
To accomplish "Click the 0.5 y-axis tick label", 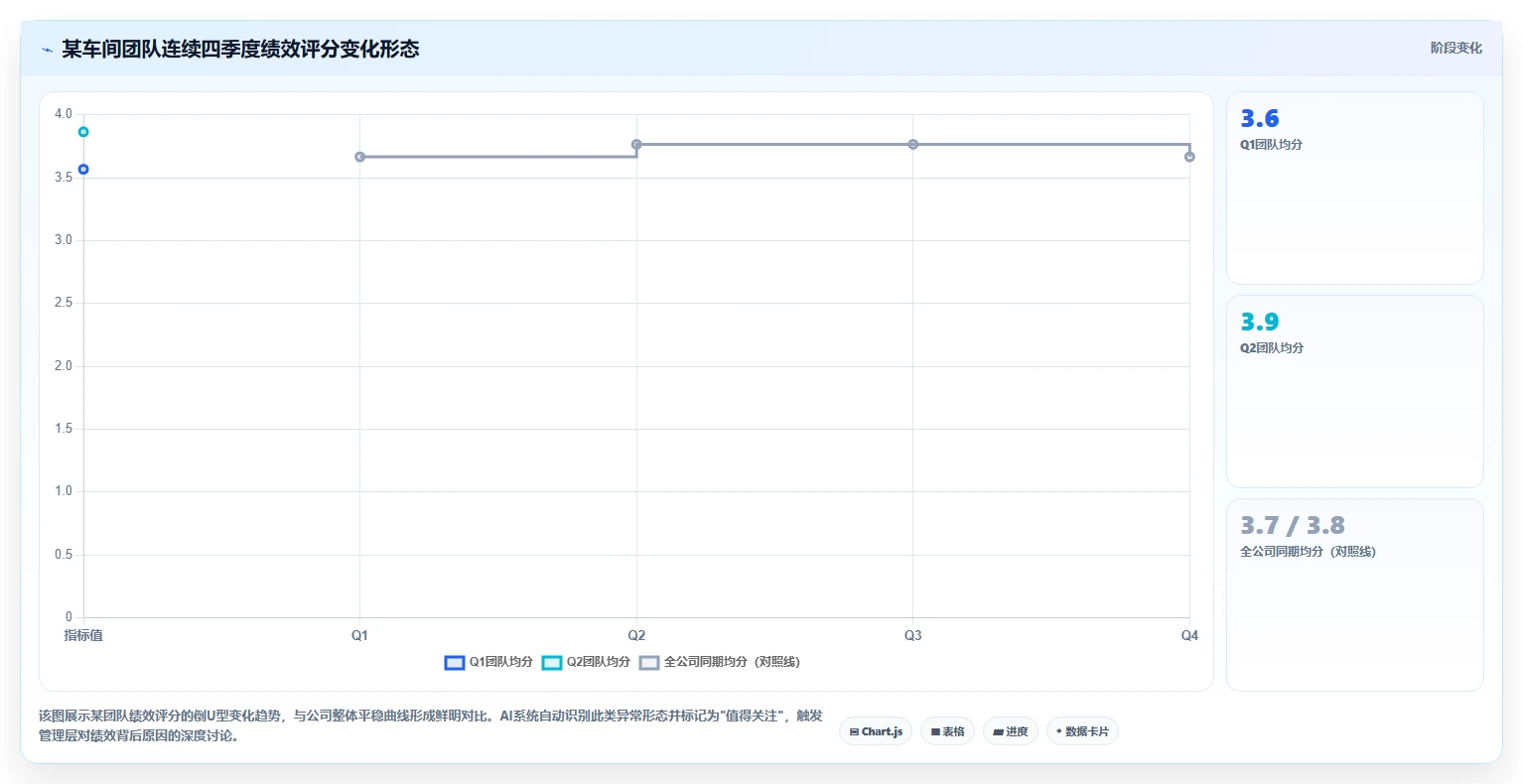I will point(64,555).
